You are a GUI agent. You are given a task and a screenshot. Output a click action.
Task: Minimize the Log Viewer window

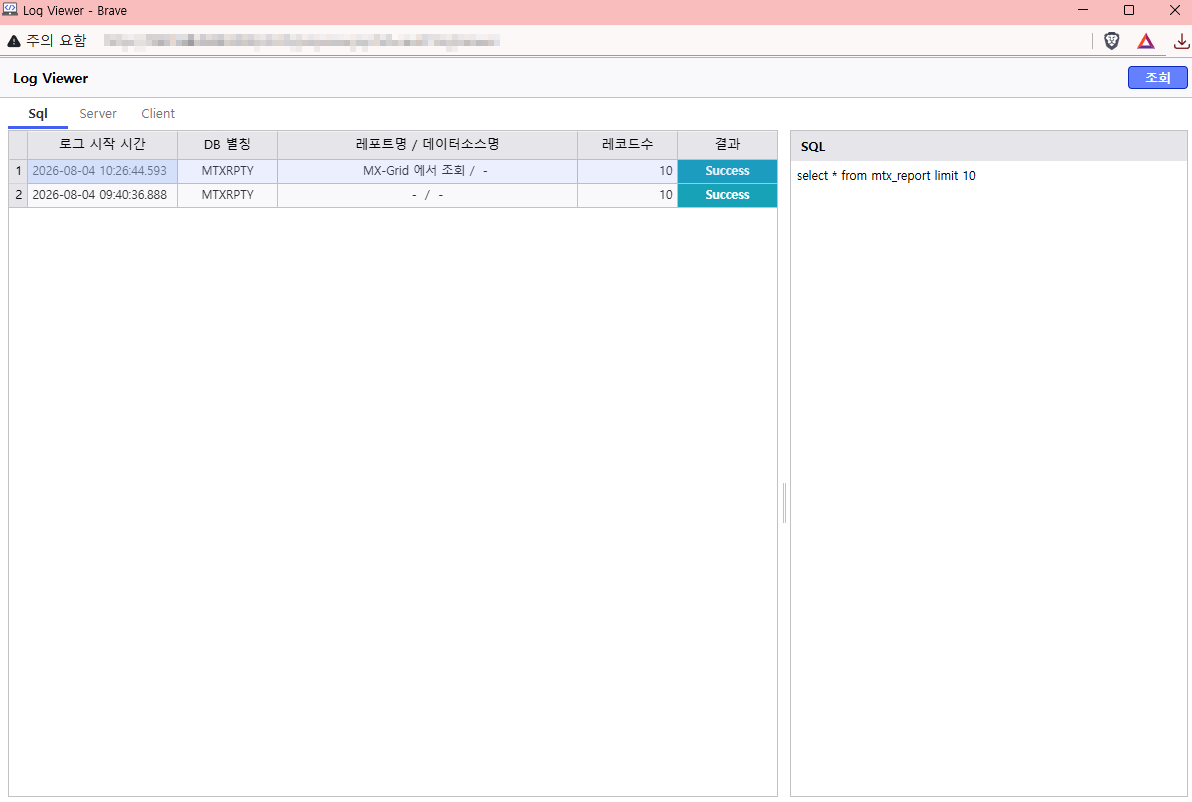(1083, 10)
